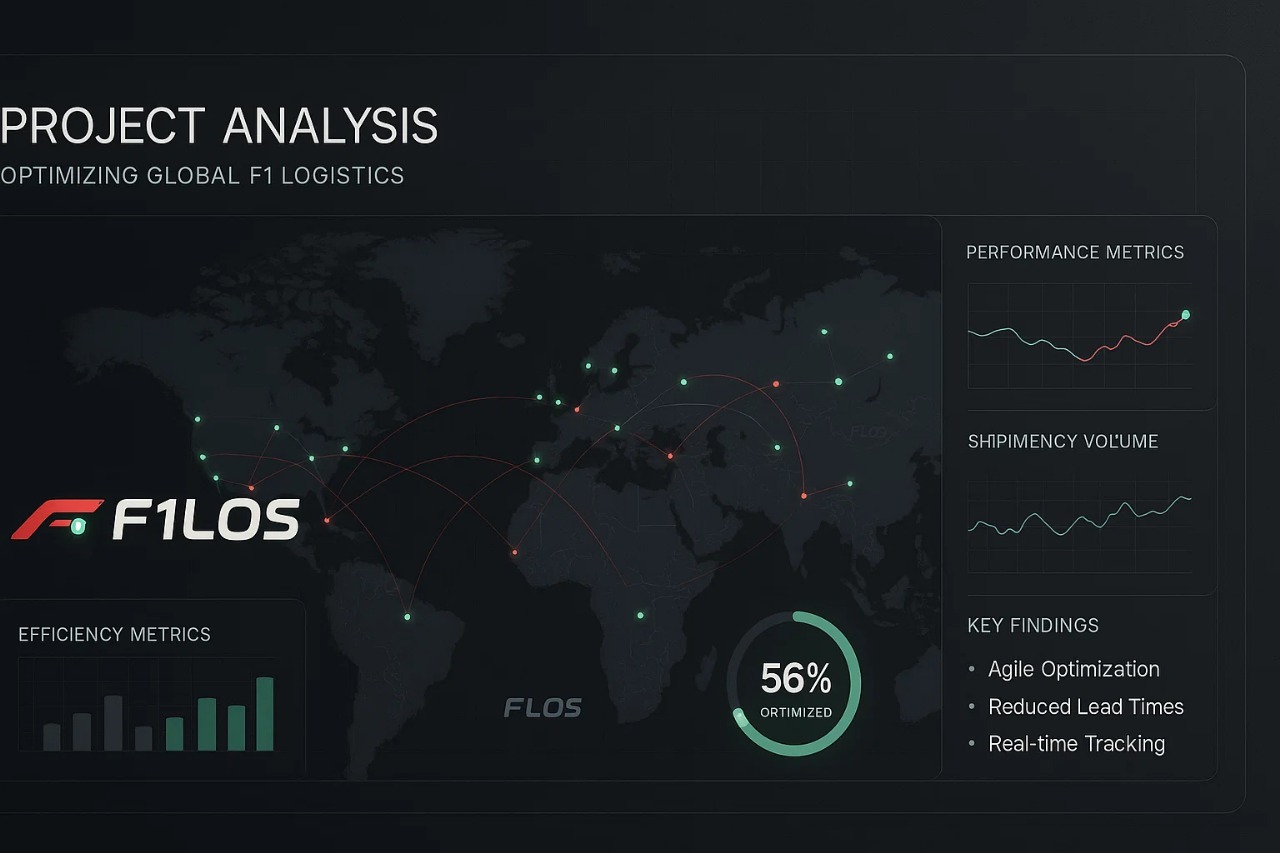Select the PROJECT ANALYSIS heading
Screen dimensions: 1280x853
219,127
